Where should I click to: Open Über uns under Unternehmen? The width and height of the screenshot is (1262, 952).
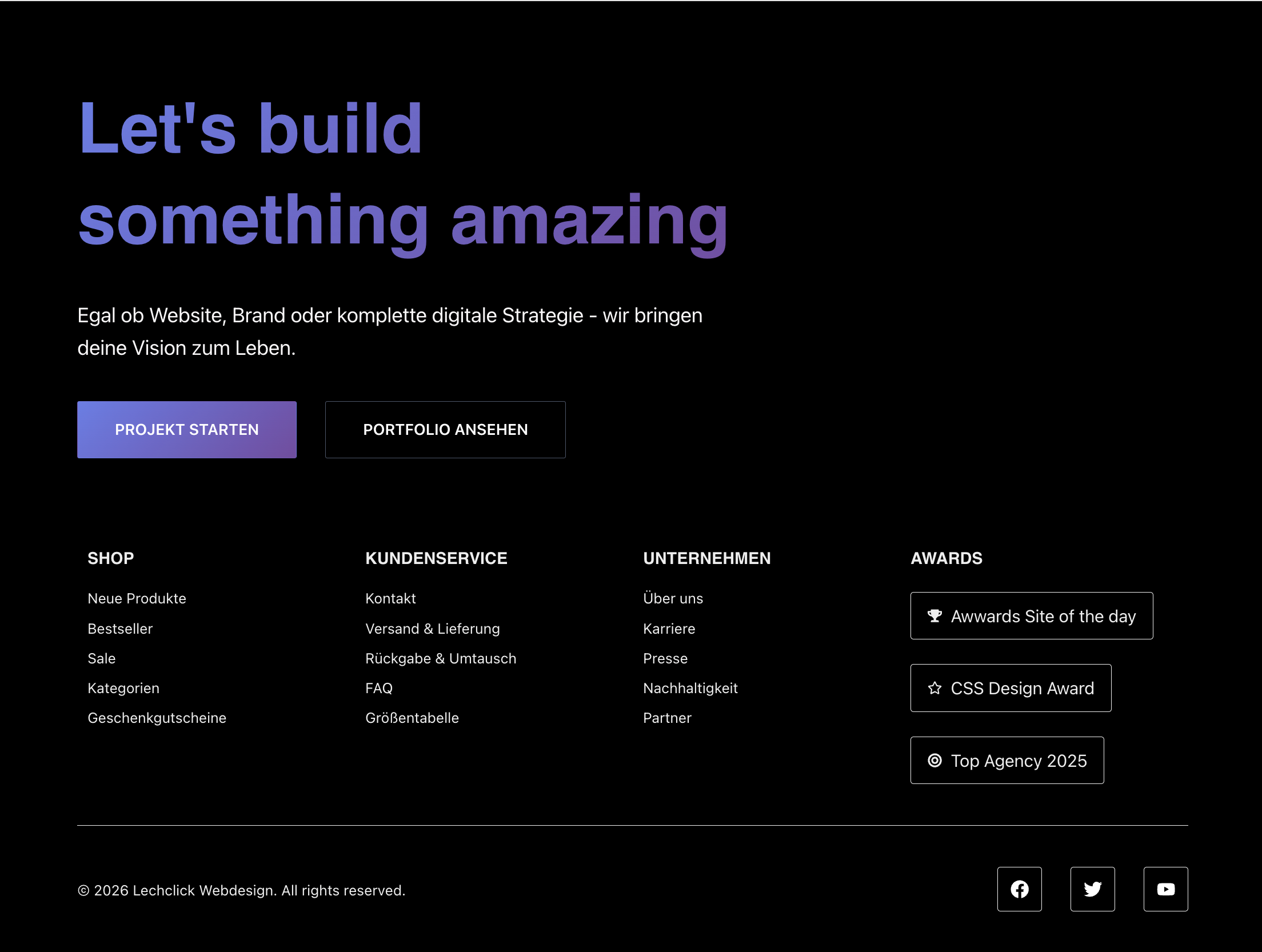point(673,598)
